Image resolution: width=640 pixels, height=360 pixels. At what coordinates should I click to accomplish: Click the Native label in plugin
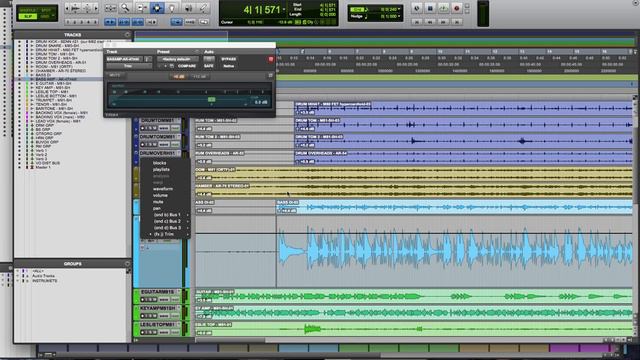[x=229, y=66]
